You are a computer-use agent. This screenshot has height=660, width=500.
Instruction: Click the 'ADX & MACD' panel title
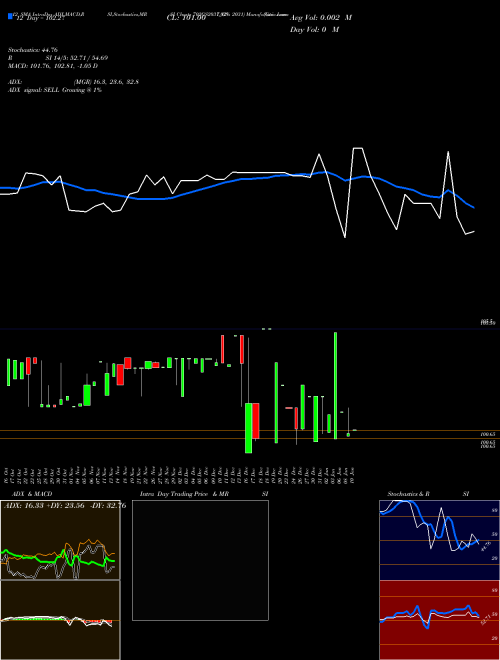click(x=32, y=494)
